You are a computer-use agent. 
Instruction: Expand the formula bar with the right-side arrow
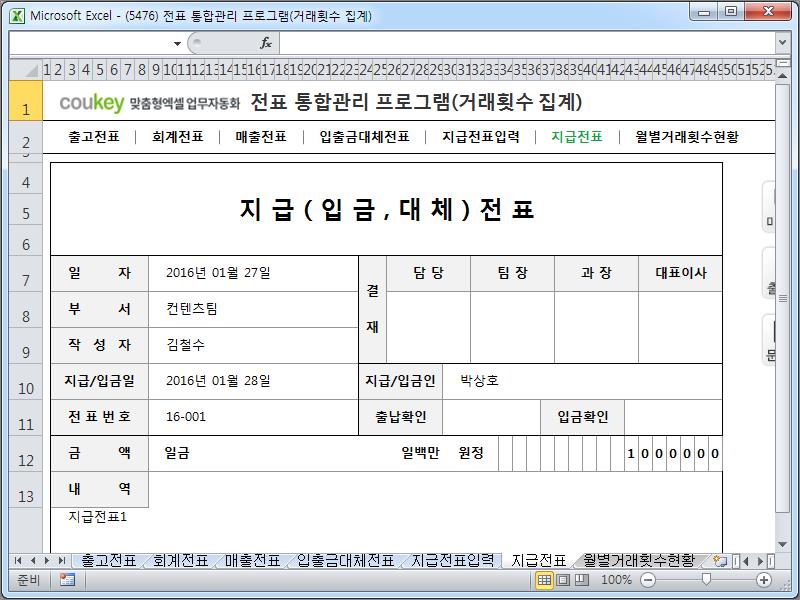782,43
